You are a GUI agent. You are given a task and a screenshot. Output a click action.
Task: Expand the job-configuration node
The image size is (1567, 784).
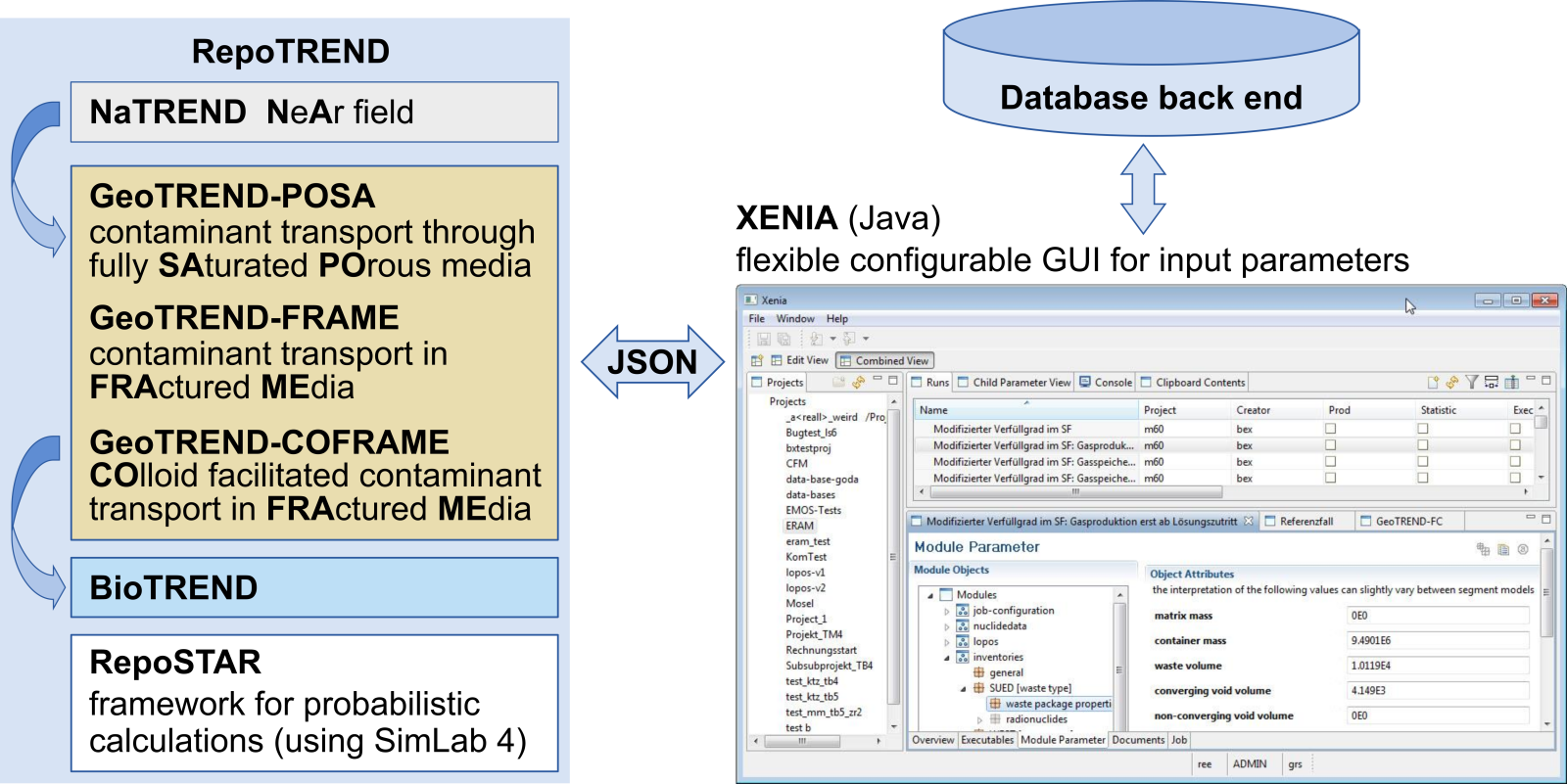(x=947, y=612)
